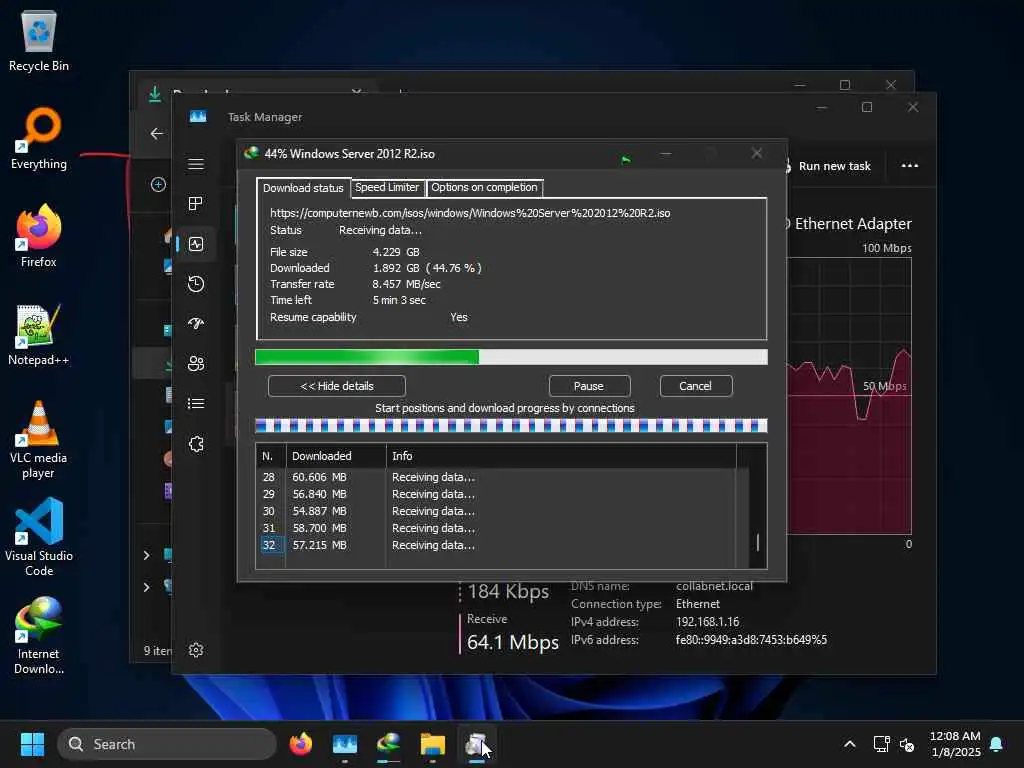
Task: Select connection row 28 with 60.606 MB
Action: (496, 477)
